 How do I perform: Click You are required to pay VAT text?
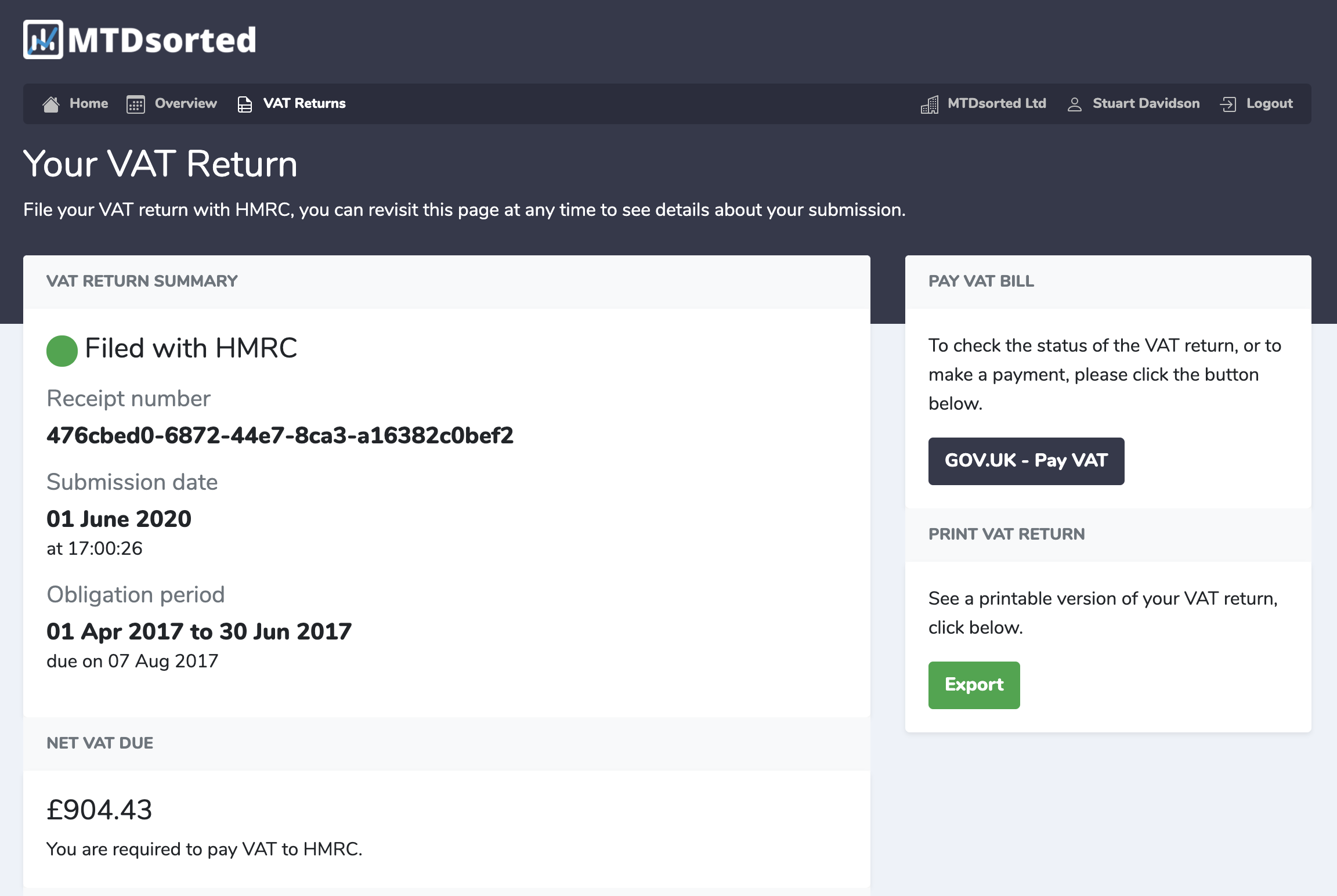204,849
